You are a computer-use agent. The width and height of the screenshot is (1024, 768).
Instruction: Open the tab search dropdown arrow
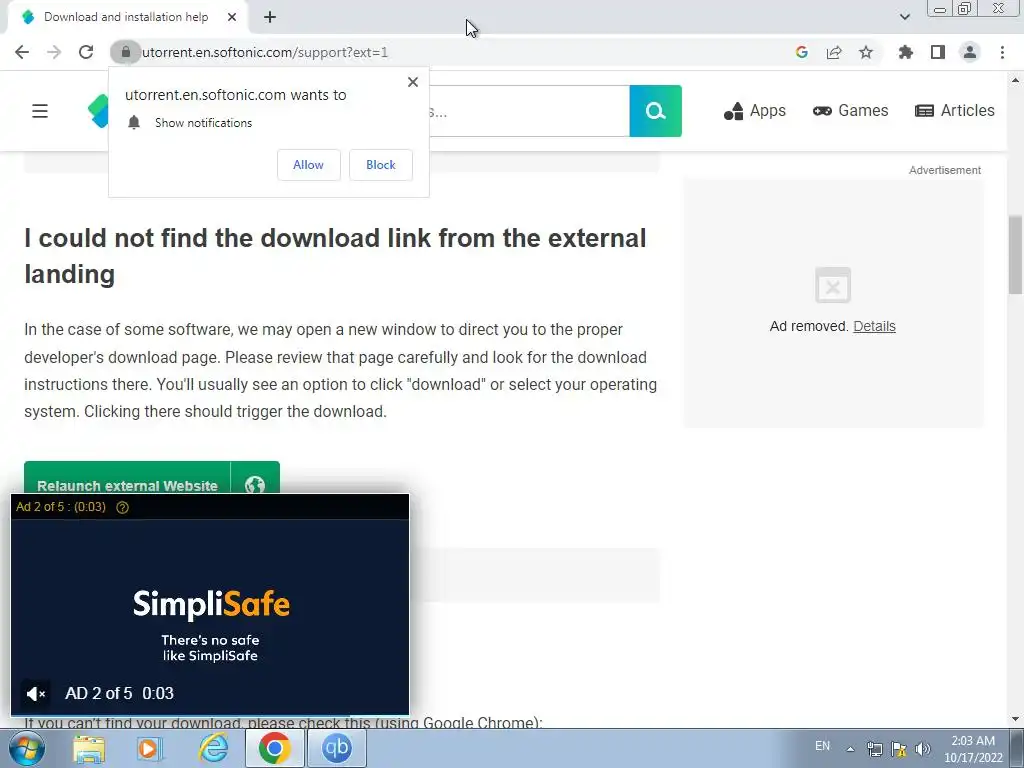[904, 17]
